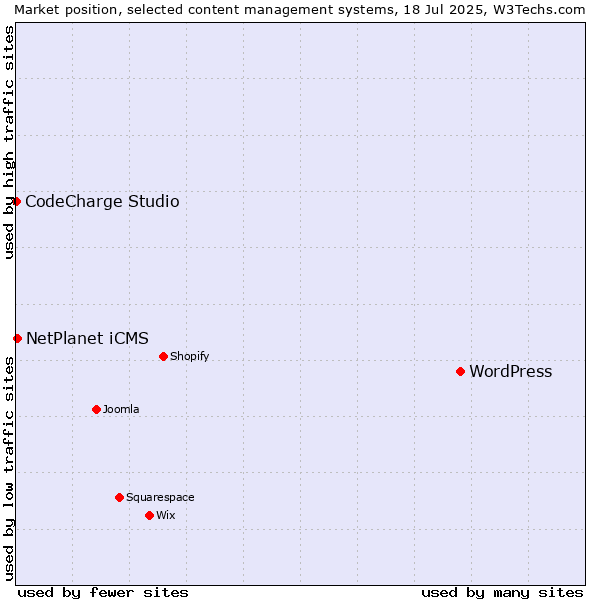Image resolution: width=600 pixels, height=600 pixels.
Task: Select the 'Joomla' label text
Action: pyautogui.click(x=121, y=409)
